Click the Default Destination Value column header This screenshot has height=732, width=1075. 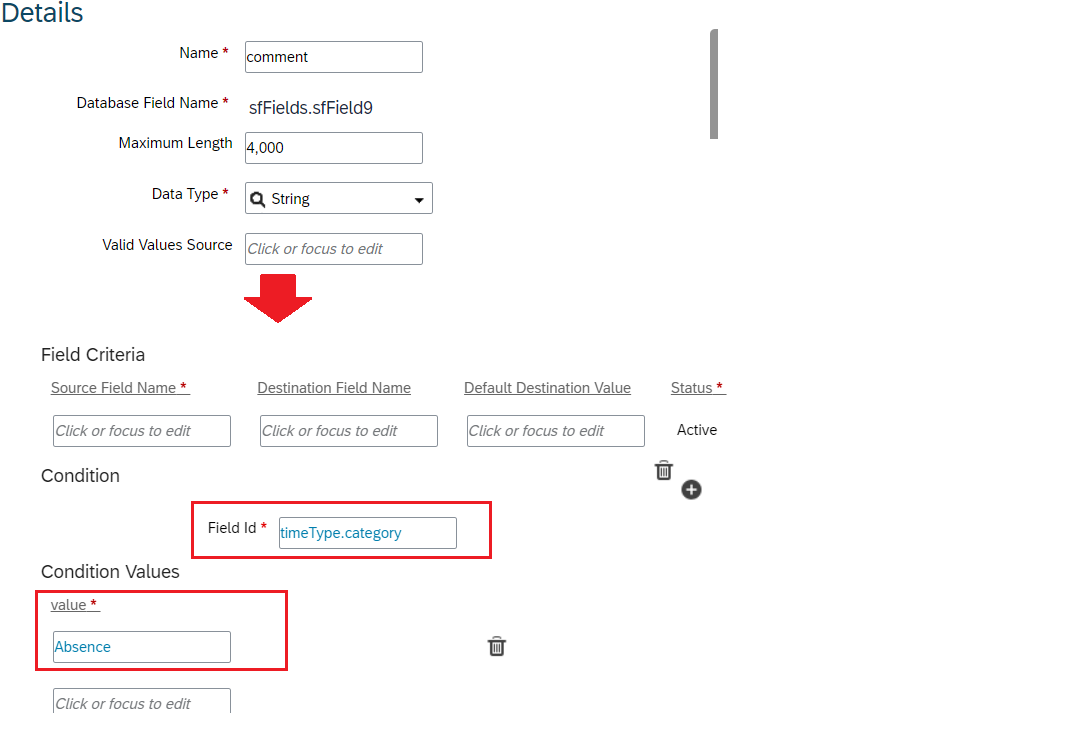(547, 388)
